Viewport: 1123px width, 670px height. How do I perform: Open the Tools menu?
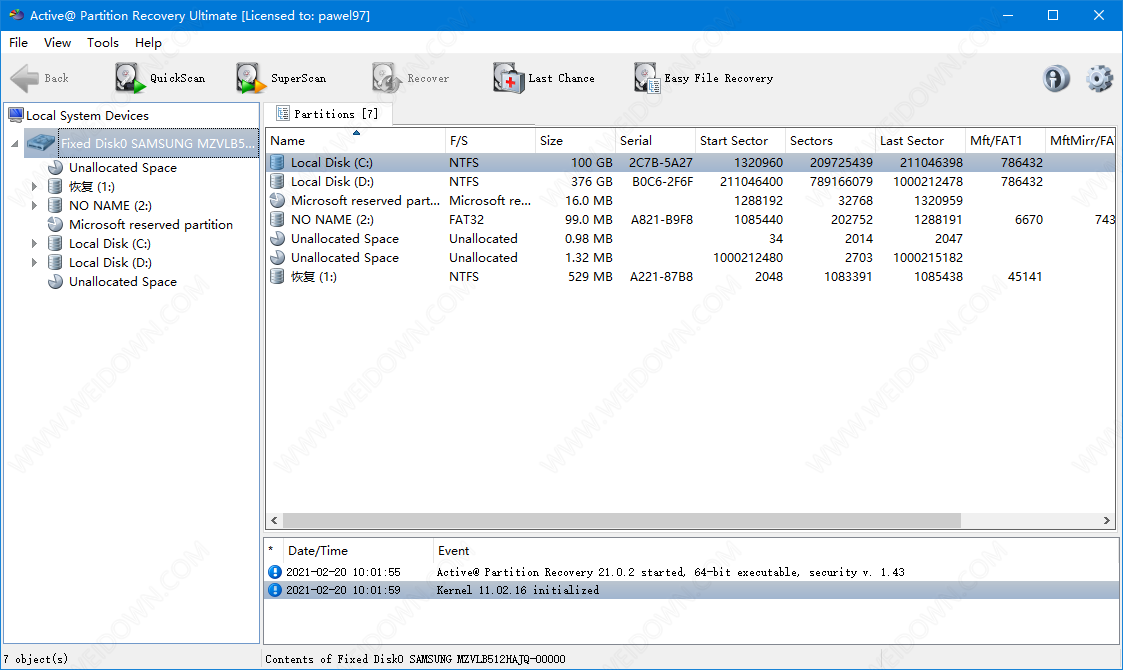[102, 42]
